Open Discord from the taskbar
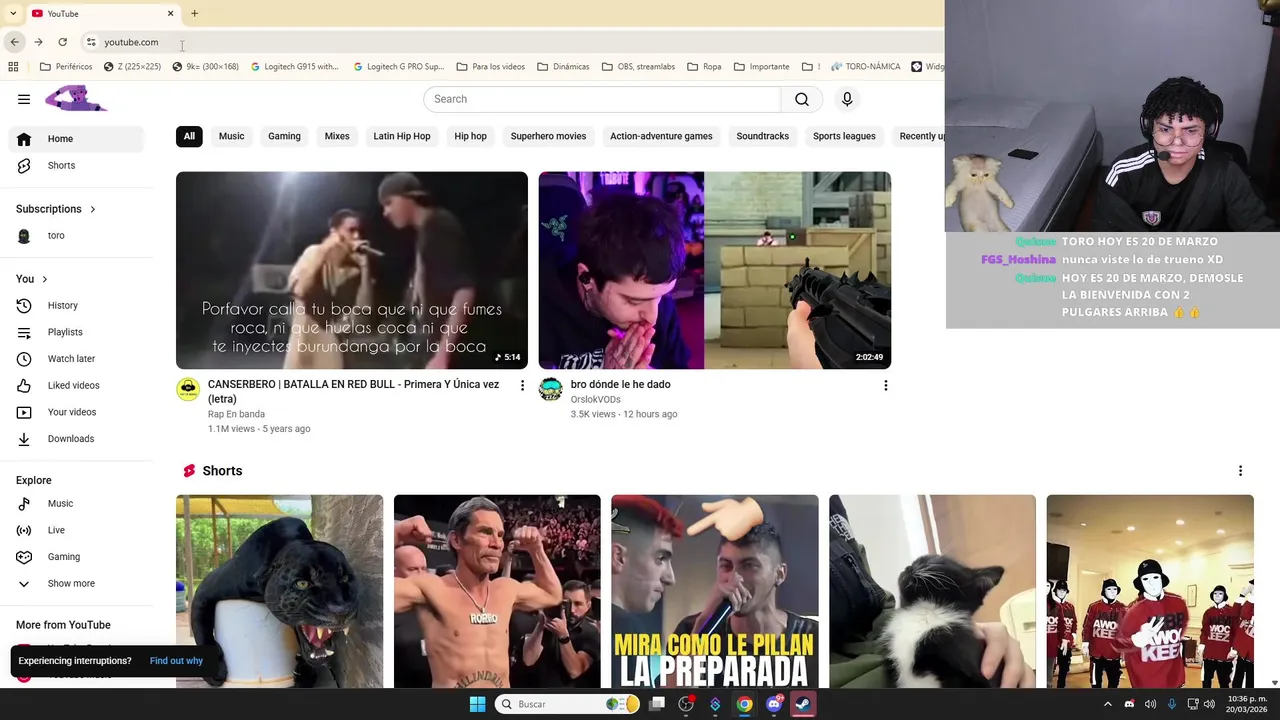 (773, 704)
